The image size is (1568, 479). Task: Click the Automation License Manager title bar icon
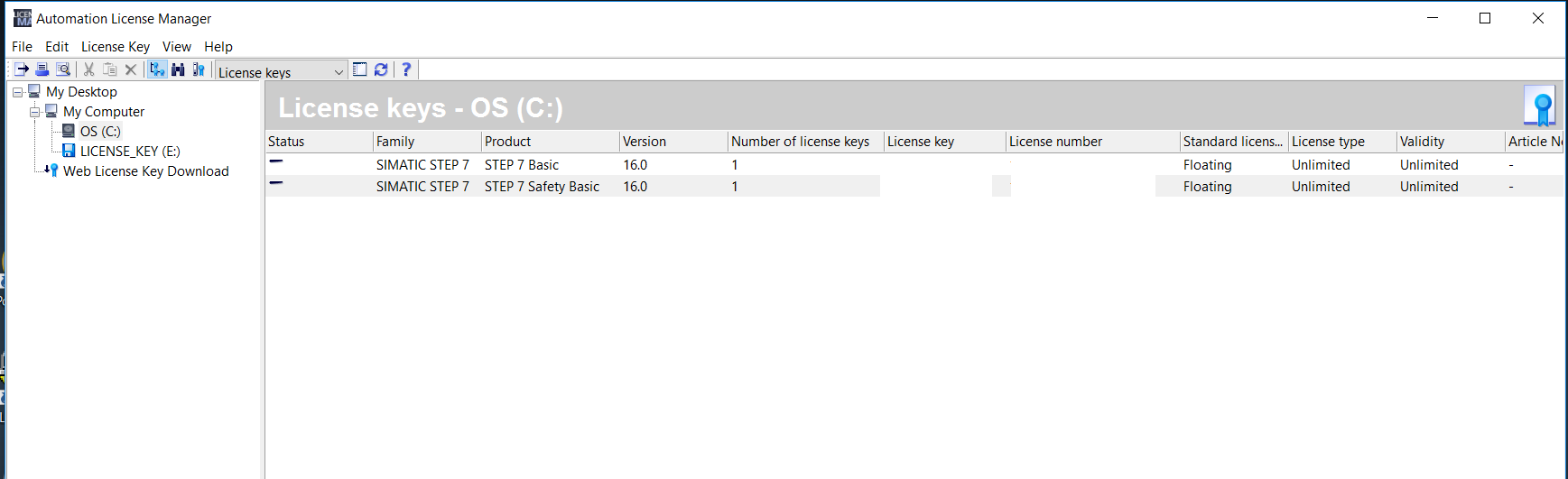(x=22, y=18)
